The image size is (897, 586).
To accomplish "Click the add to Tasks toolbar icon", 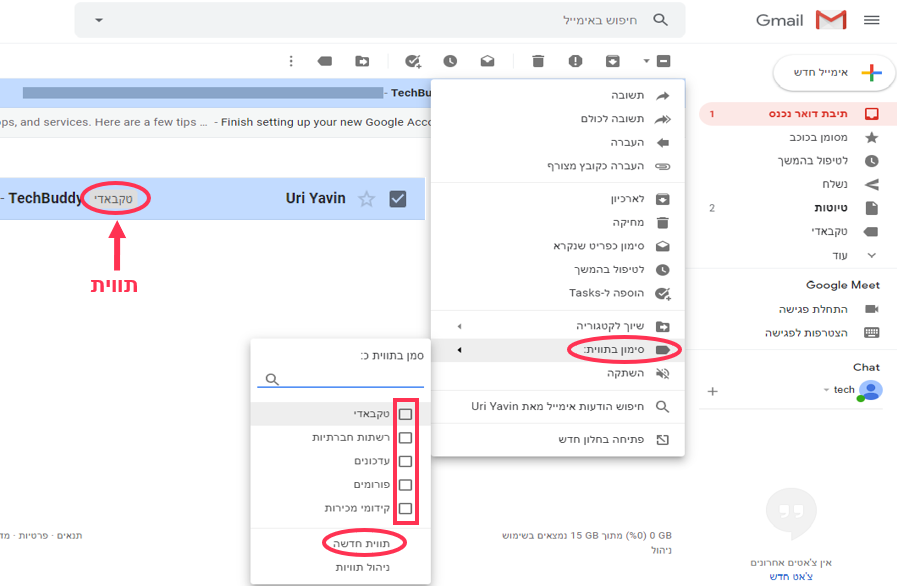I will point(413,61).
